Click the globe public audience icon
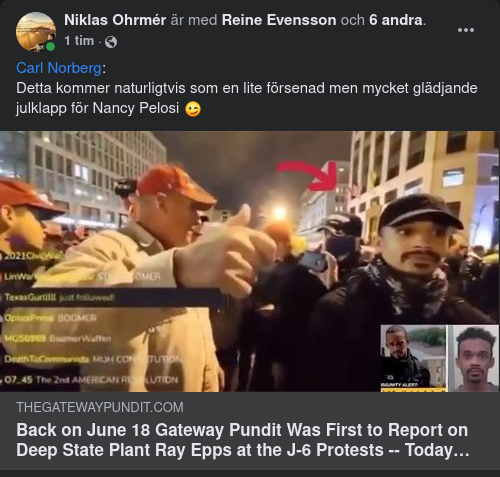This screenshot has width=500, height=477. tap(111, 42)
